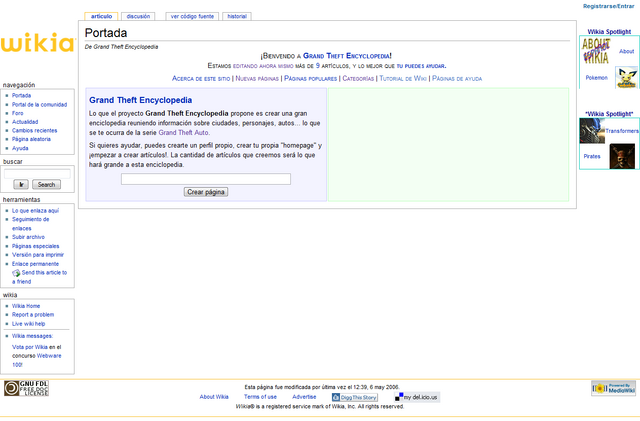Open Versión para imprimir link
The width and height of the screenshot is (640, 421).
[38, 255]
